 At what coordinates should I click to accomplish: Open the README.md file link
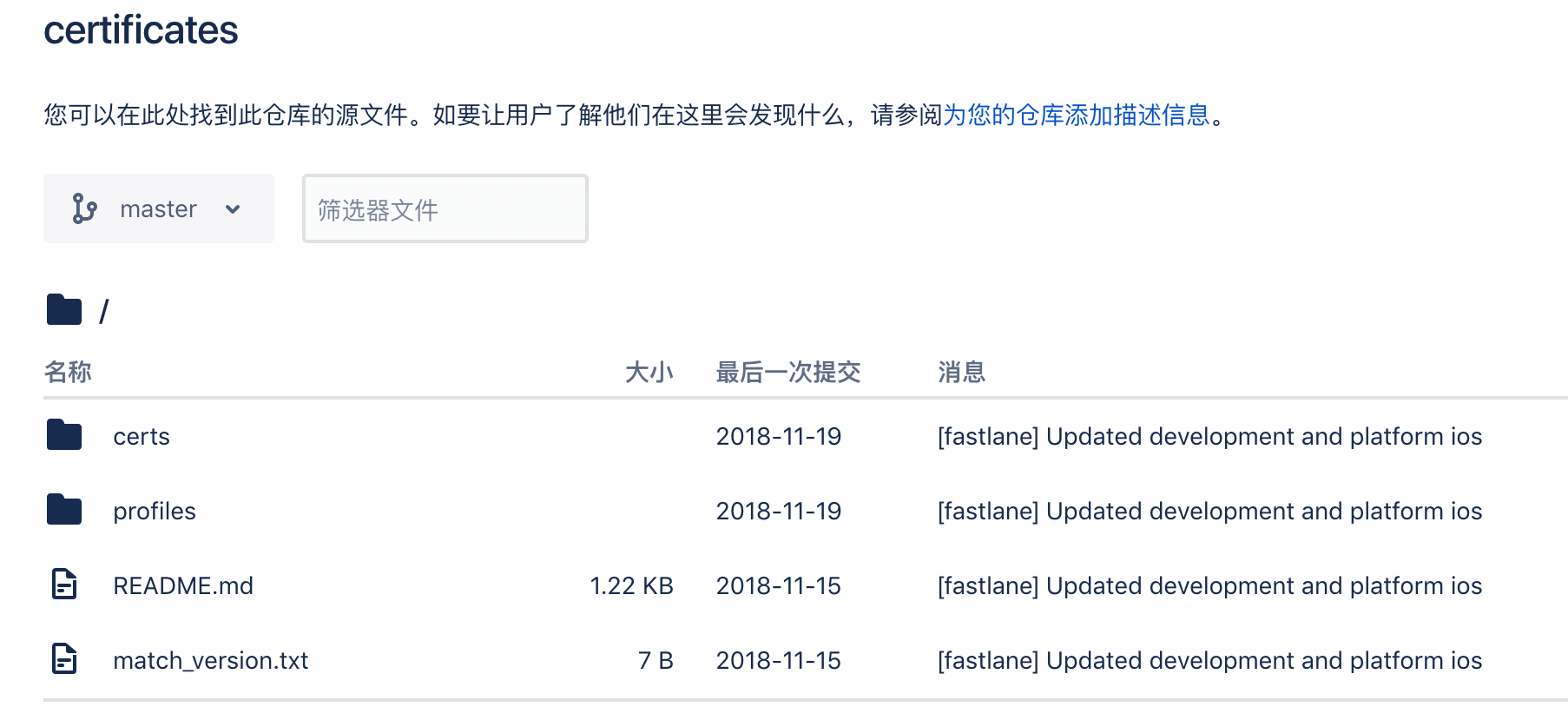point(183,585)
